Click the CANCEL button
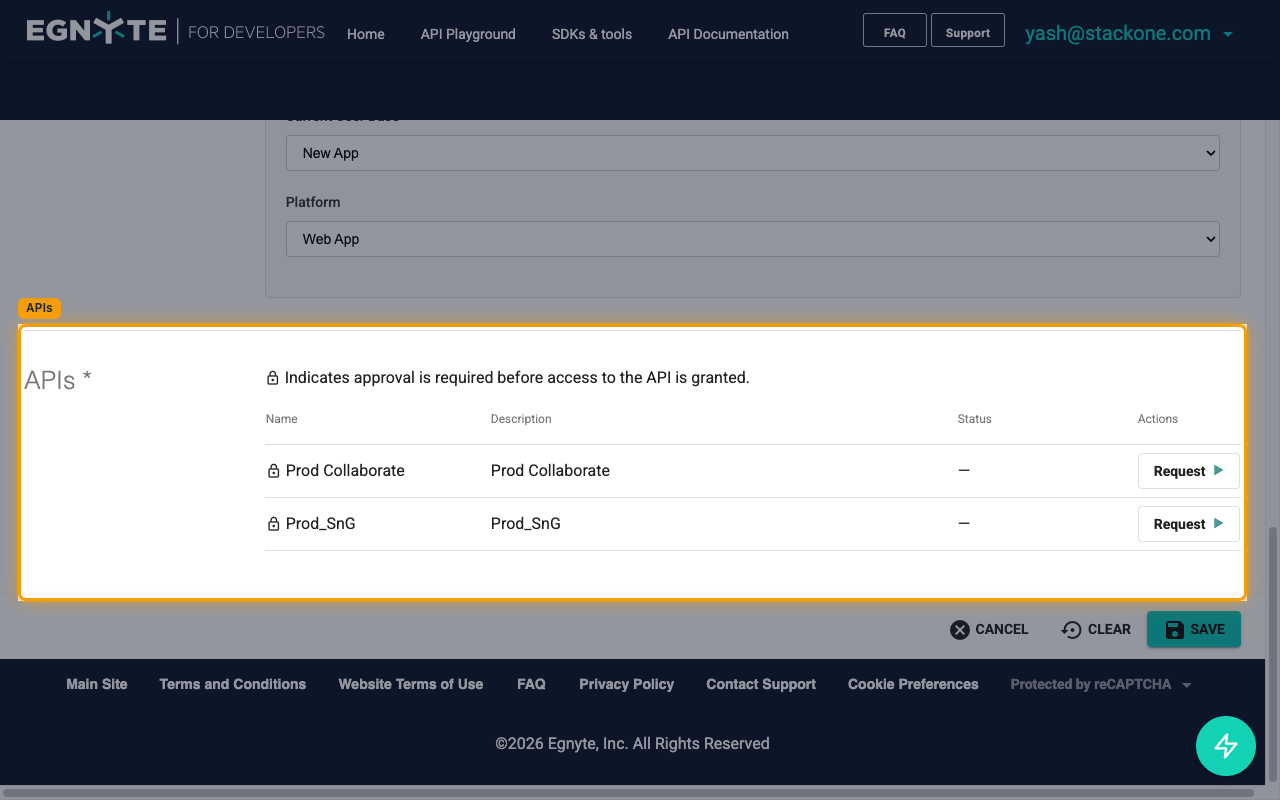1280x800 pixels. (989, 629)
